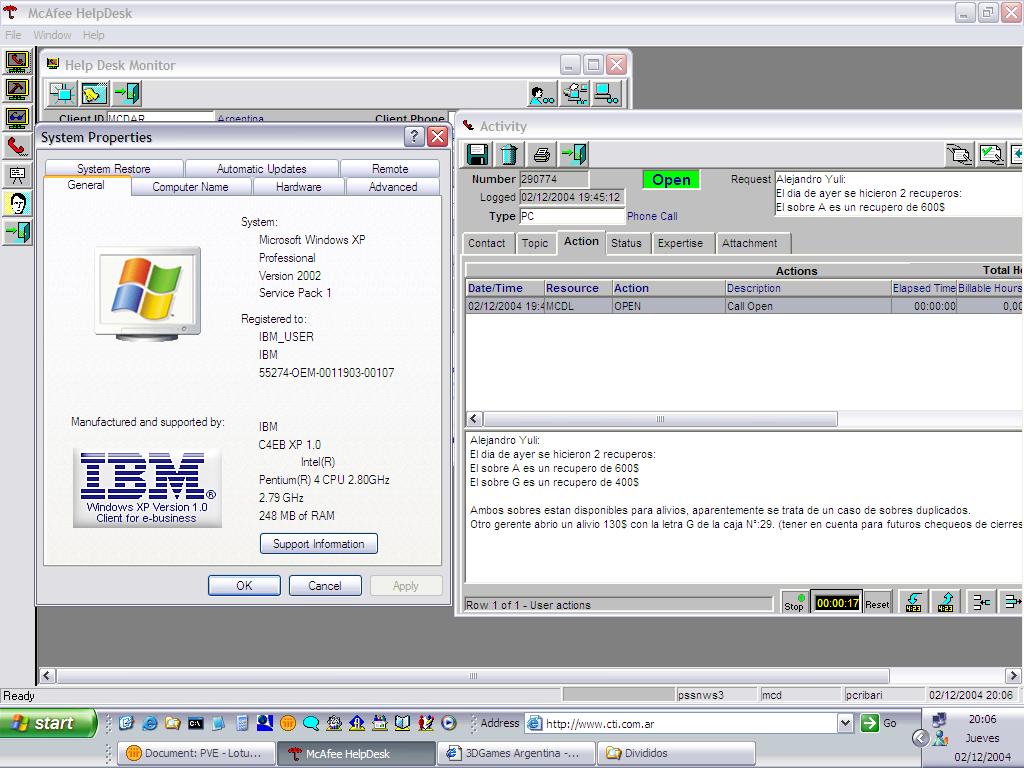Launch Internet Explorer from the quick launch bar
This screenshot has width=1024, height=768.
150,723
